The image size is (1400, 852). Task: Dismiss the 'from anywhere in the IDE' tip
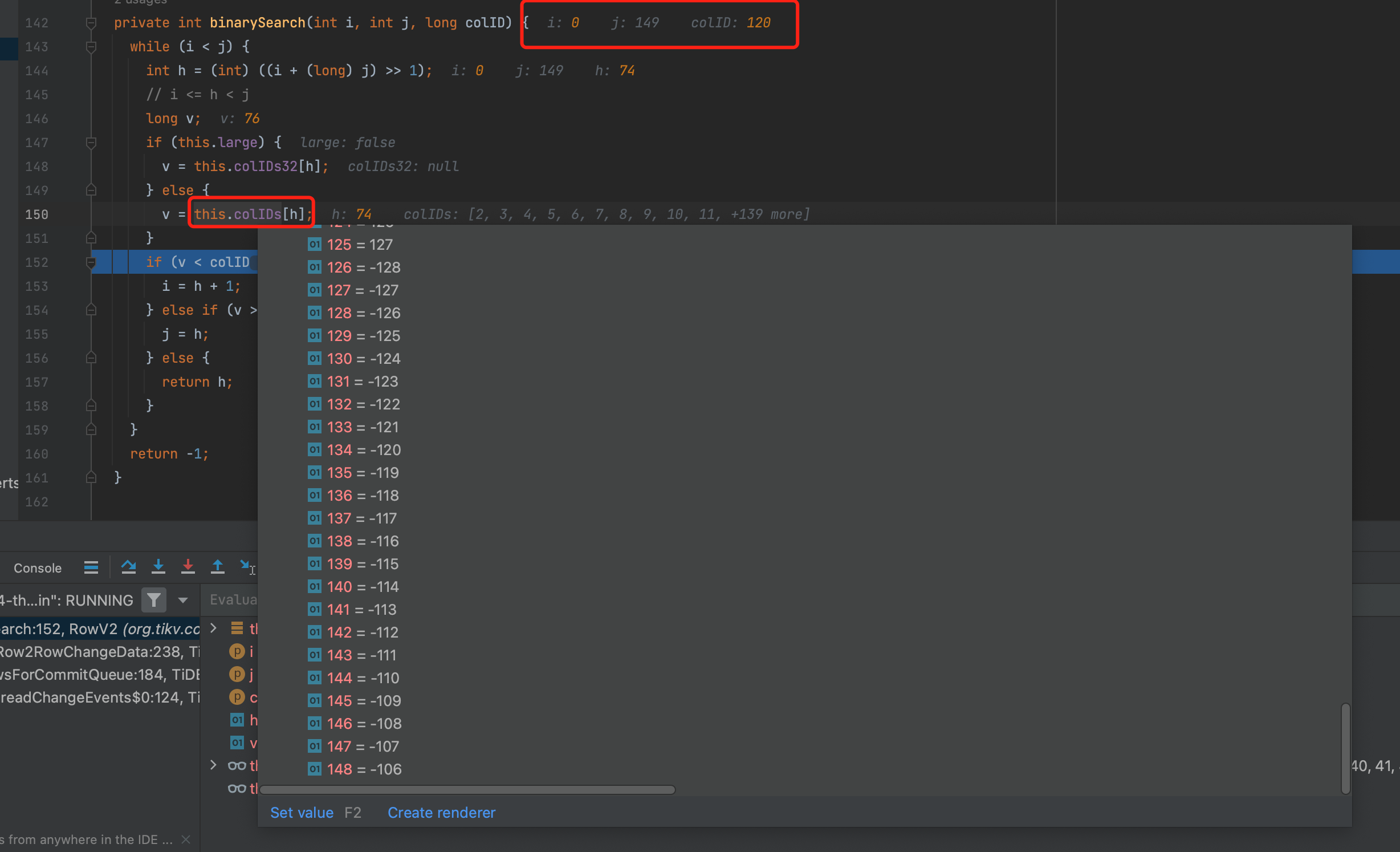click(186, 839)
